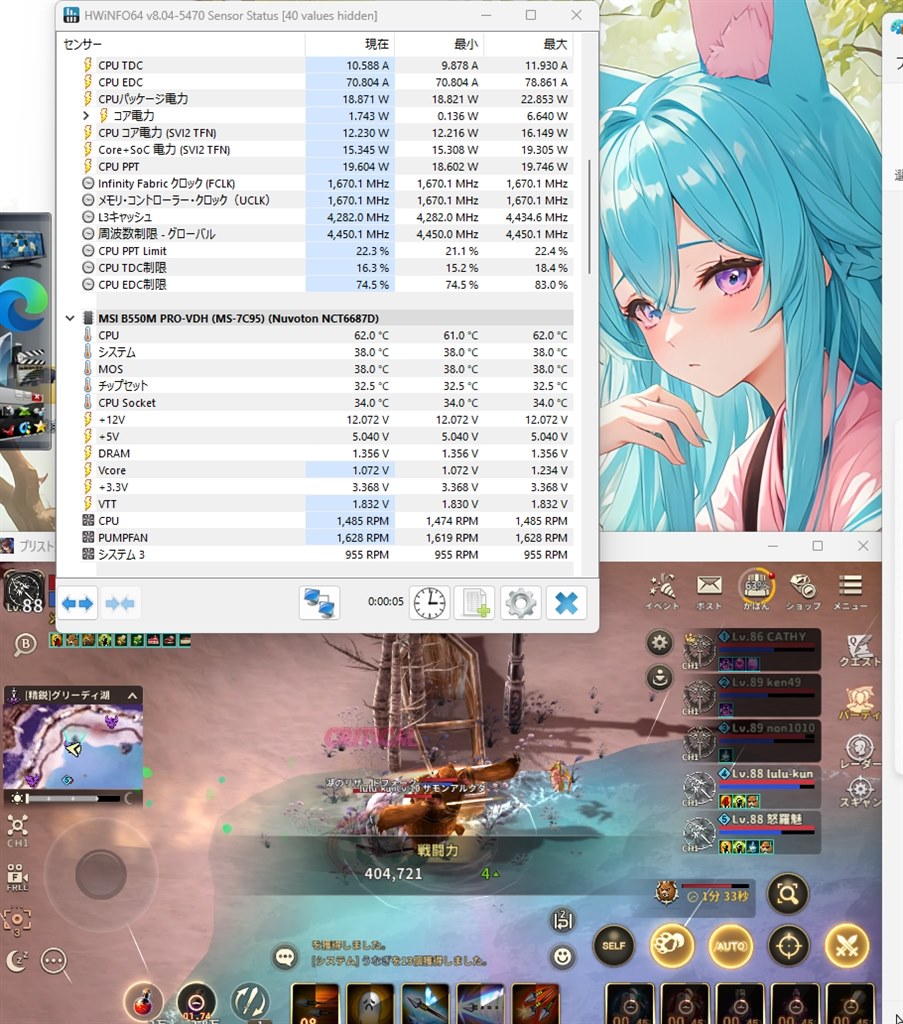Toggle the SELF target button
Image resolution: width=903 pixels, height=1024 pixels.
[x=614, y=946]
